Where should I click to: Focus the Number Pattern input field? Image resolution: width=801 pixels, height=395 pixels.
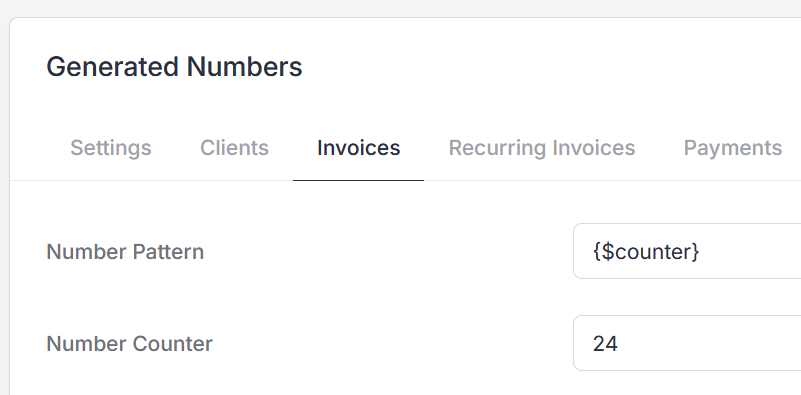(687, 251)
